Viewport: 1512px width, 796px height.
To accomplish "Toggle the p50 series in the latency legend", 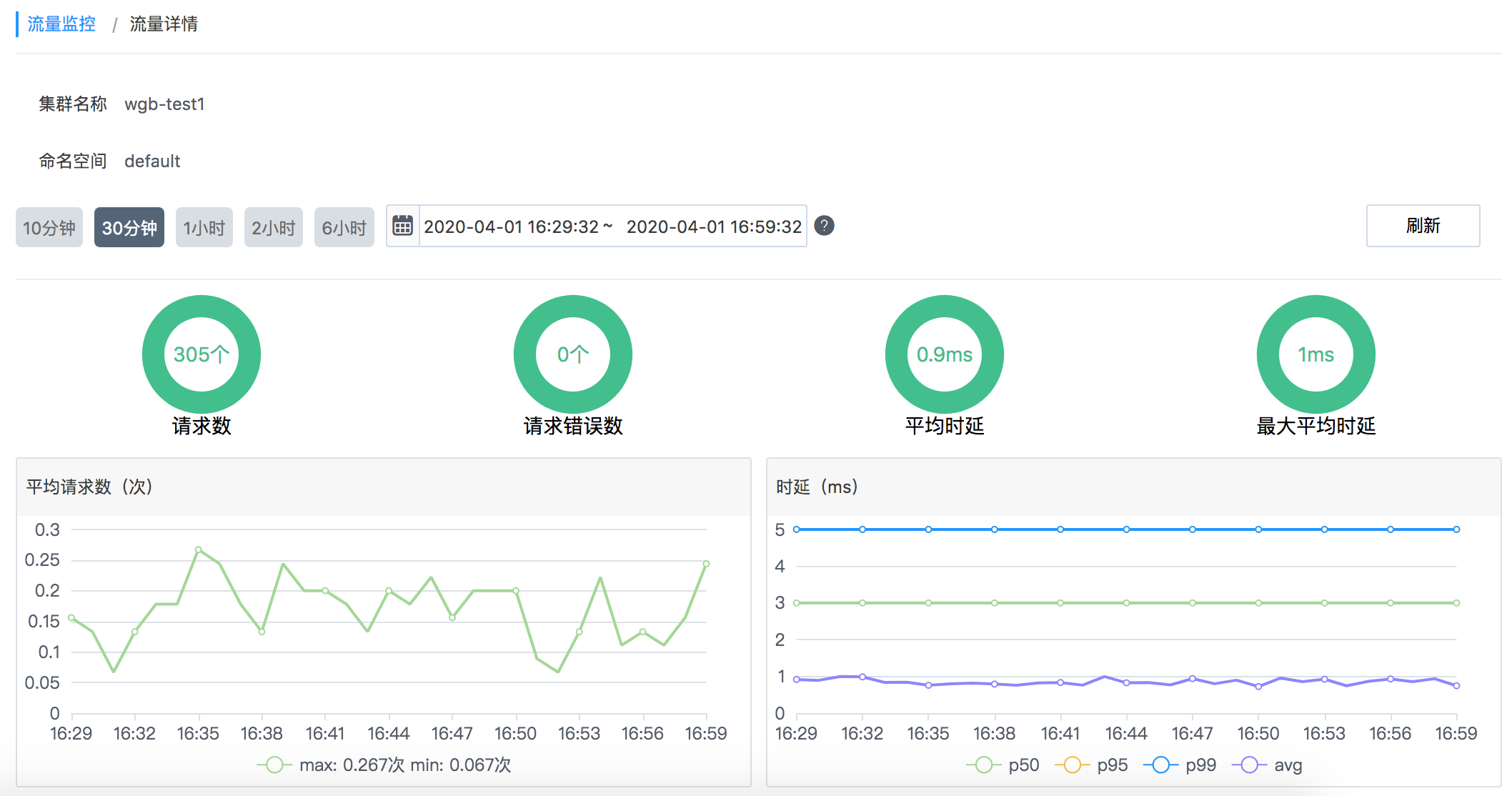I will point(1010,765).
